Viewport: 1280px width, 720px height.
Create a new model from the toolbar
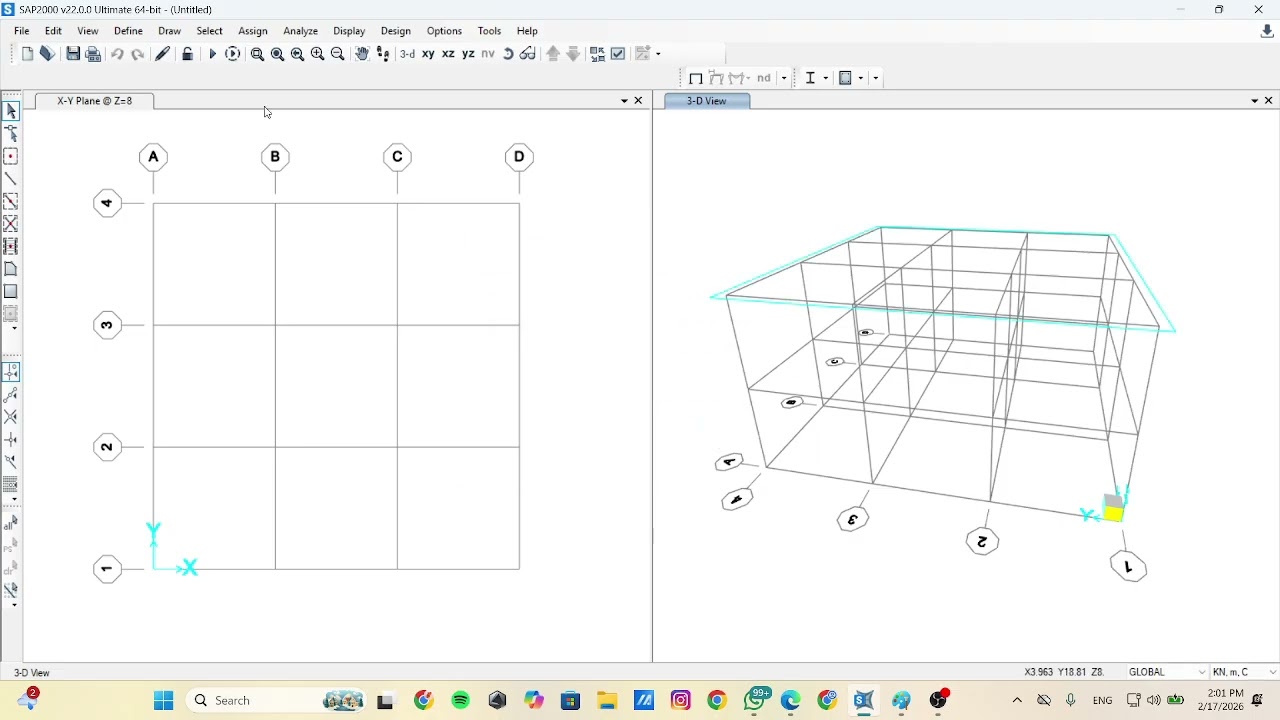click(27, 54)
